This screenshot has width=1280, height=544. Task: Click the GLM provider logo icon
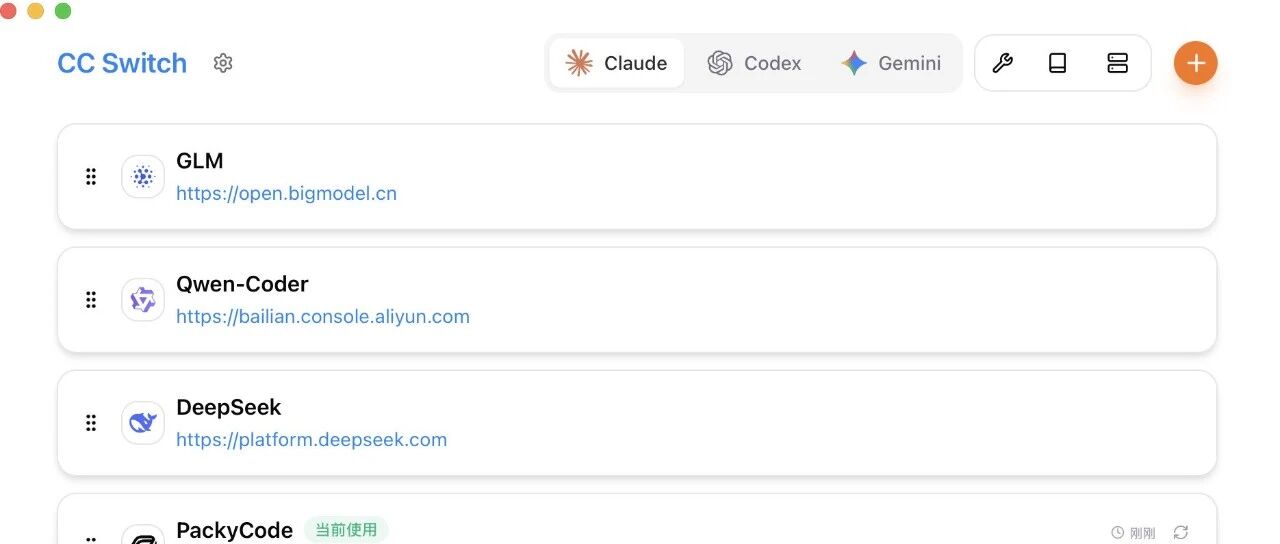(143, 177)
